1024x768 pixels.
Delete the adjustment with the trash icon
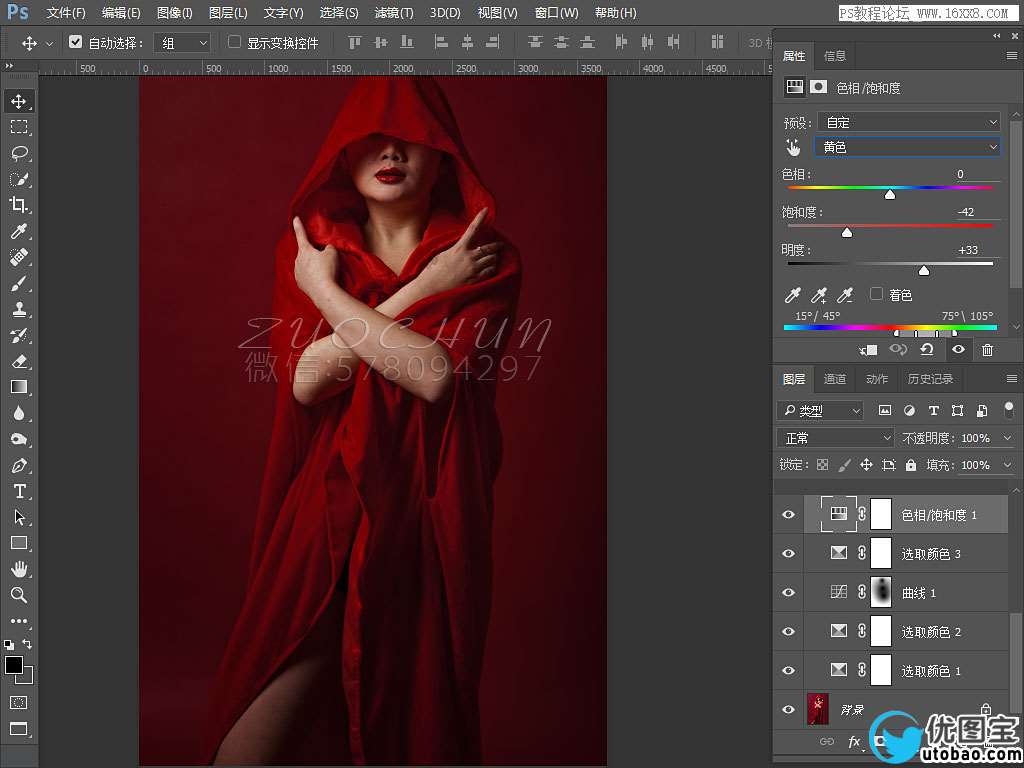987,350
